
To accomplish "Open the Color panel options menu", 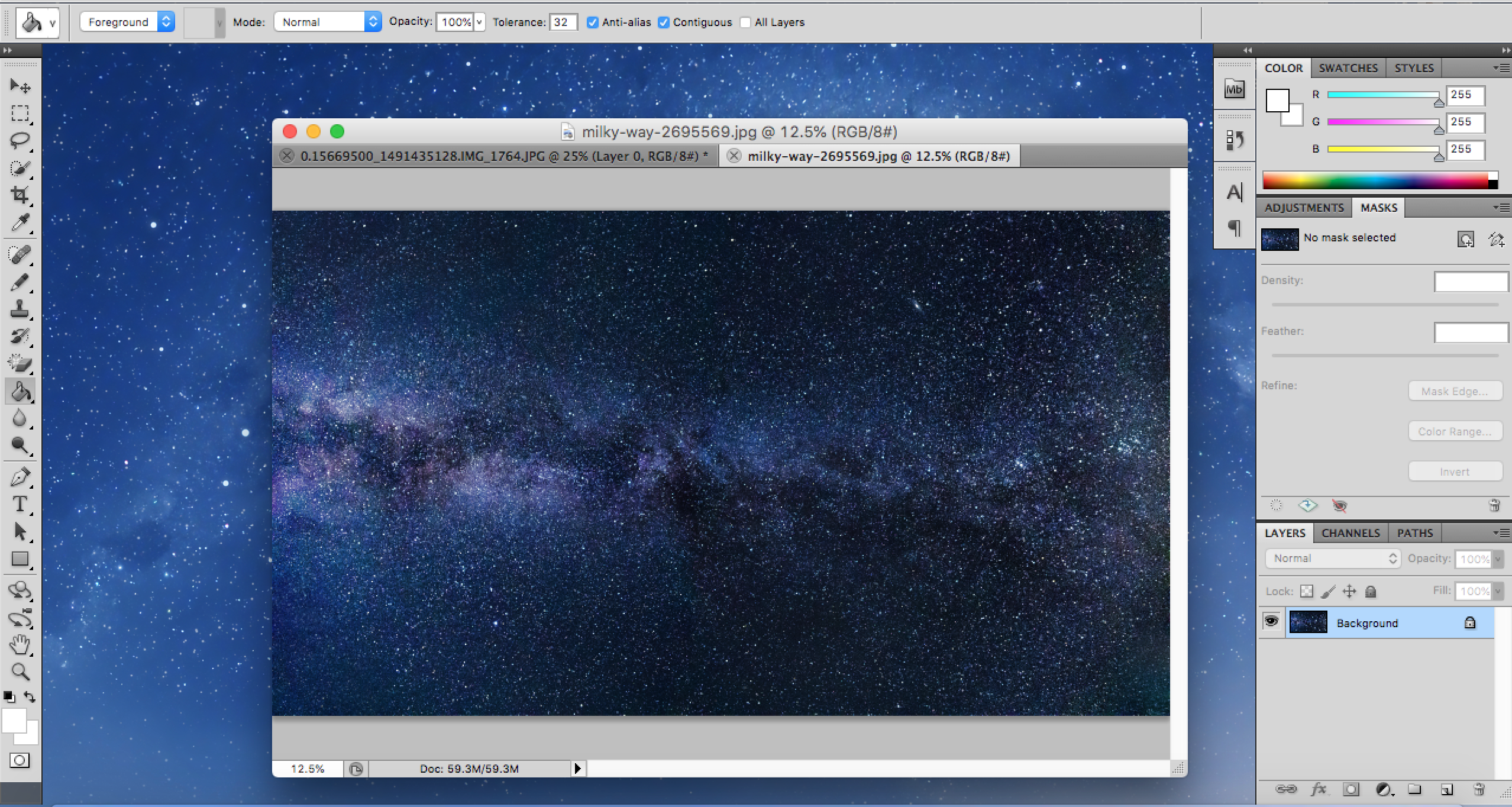I will click(x=1501, y=68).
